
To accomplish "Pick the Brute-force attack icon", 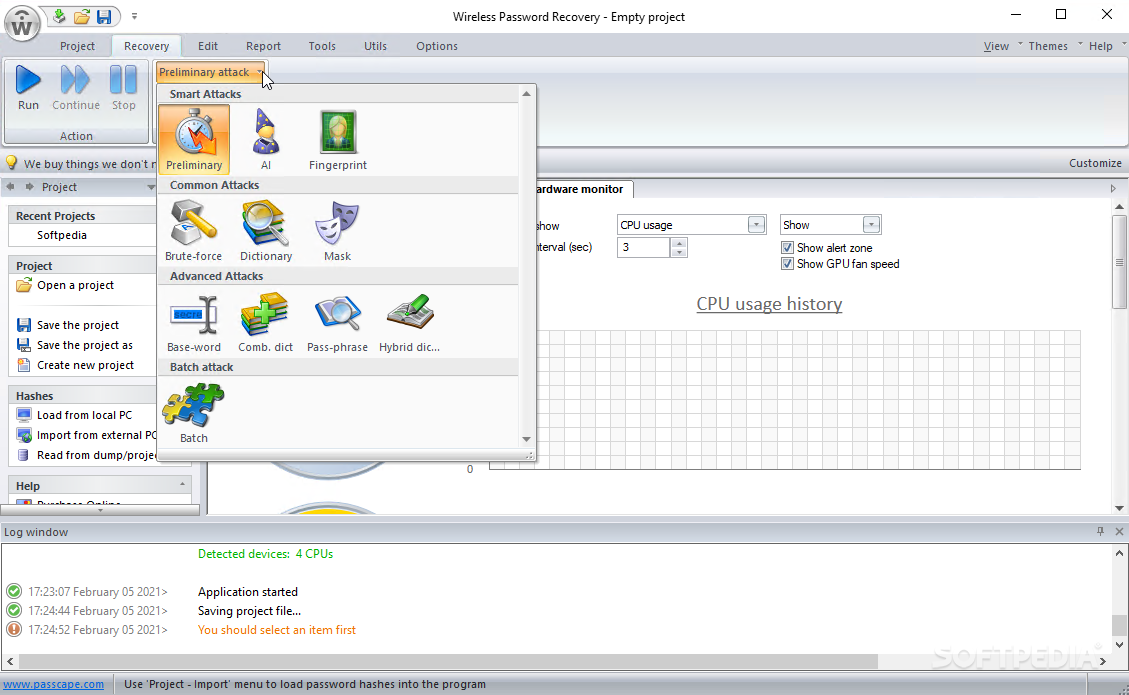I will (194, 230).
